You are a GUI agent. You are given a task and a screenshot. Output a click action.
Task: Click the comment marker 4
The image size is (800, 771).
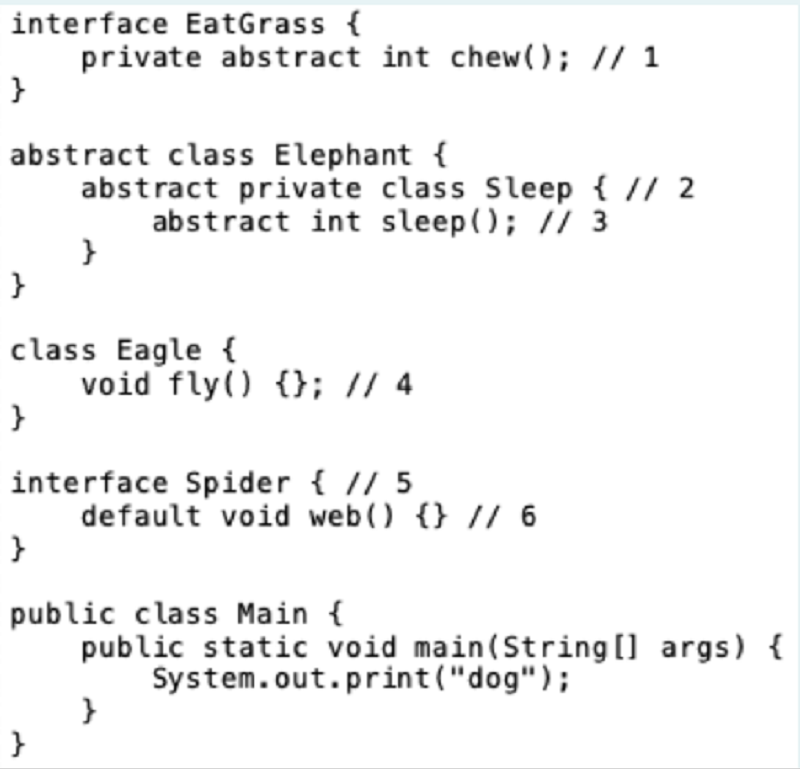(x=379, y=384)
